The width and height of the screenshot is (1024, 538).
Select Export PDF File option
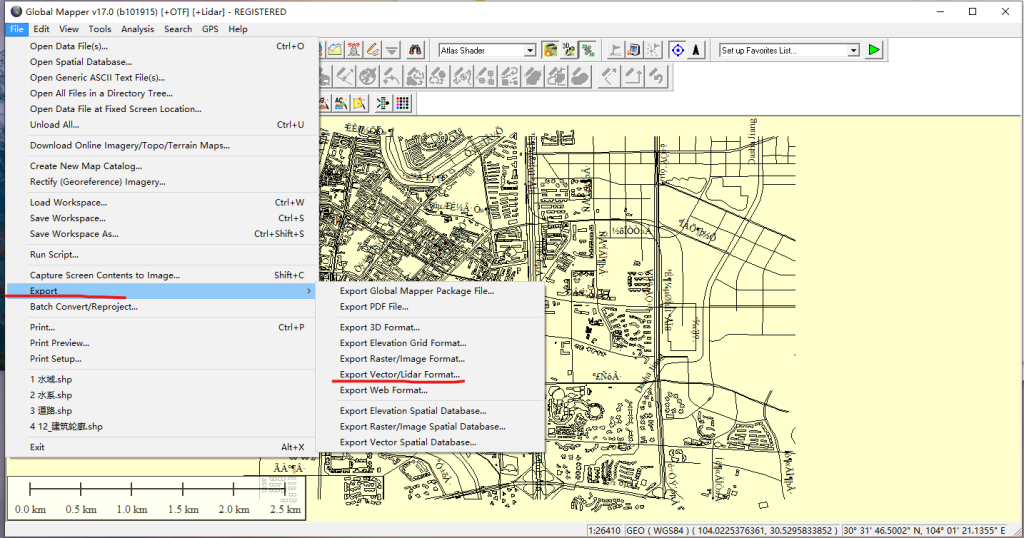[373, 307]
